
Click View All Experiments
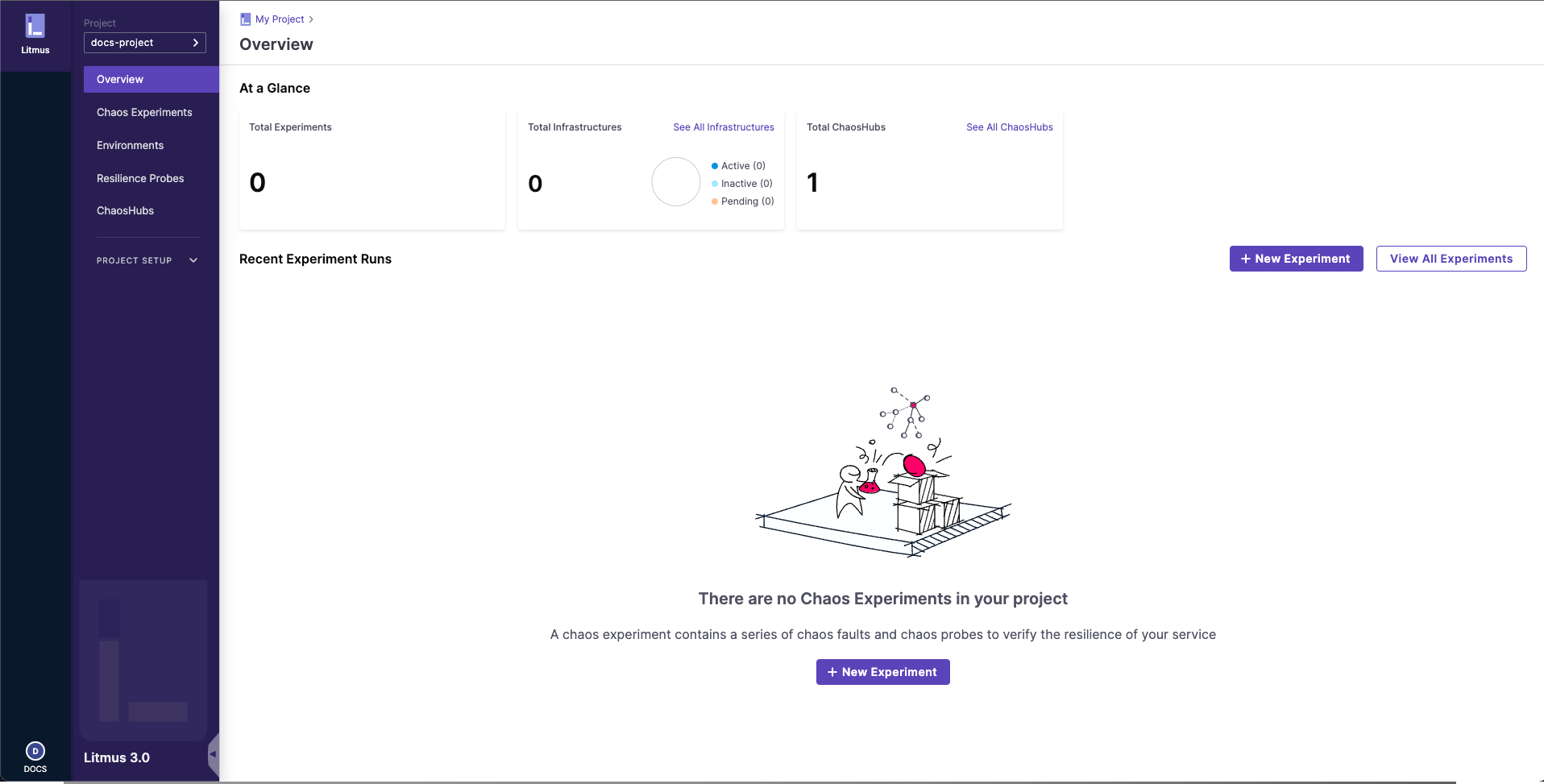pos(1450,259)
